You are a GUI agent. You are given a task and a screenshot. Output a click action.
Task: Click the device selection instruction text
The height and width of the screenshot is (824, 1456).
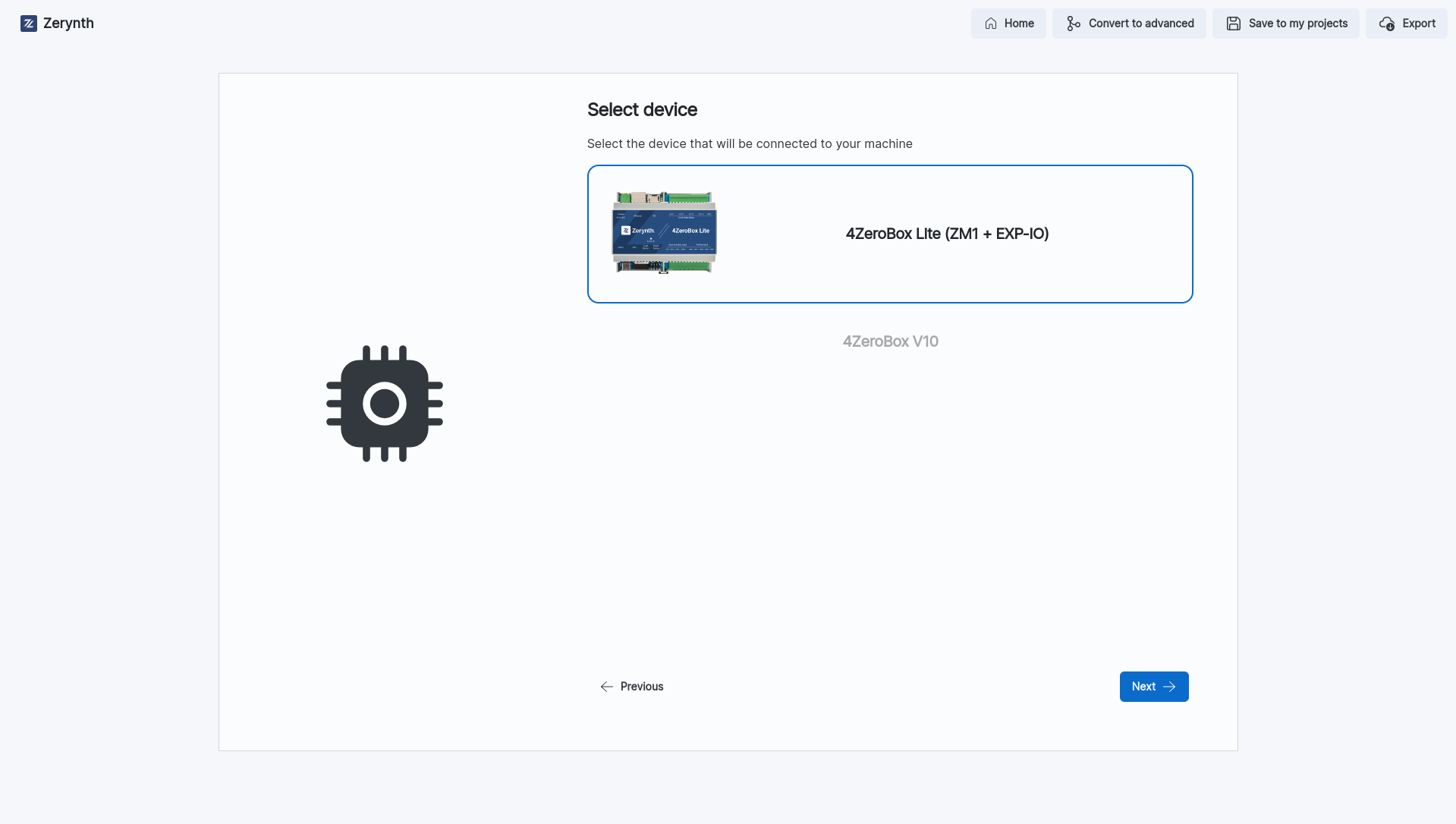pos(750,144)
